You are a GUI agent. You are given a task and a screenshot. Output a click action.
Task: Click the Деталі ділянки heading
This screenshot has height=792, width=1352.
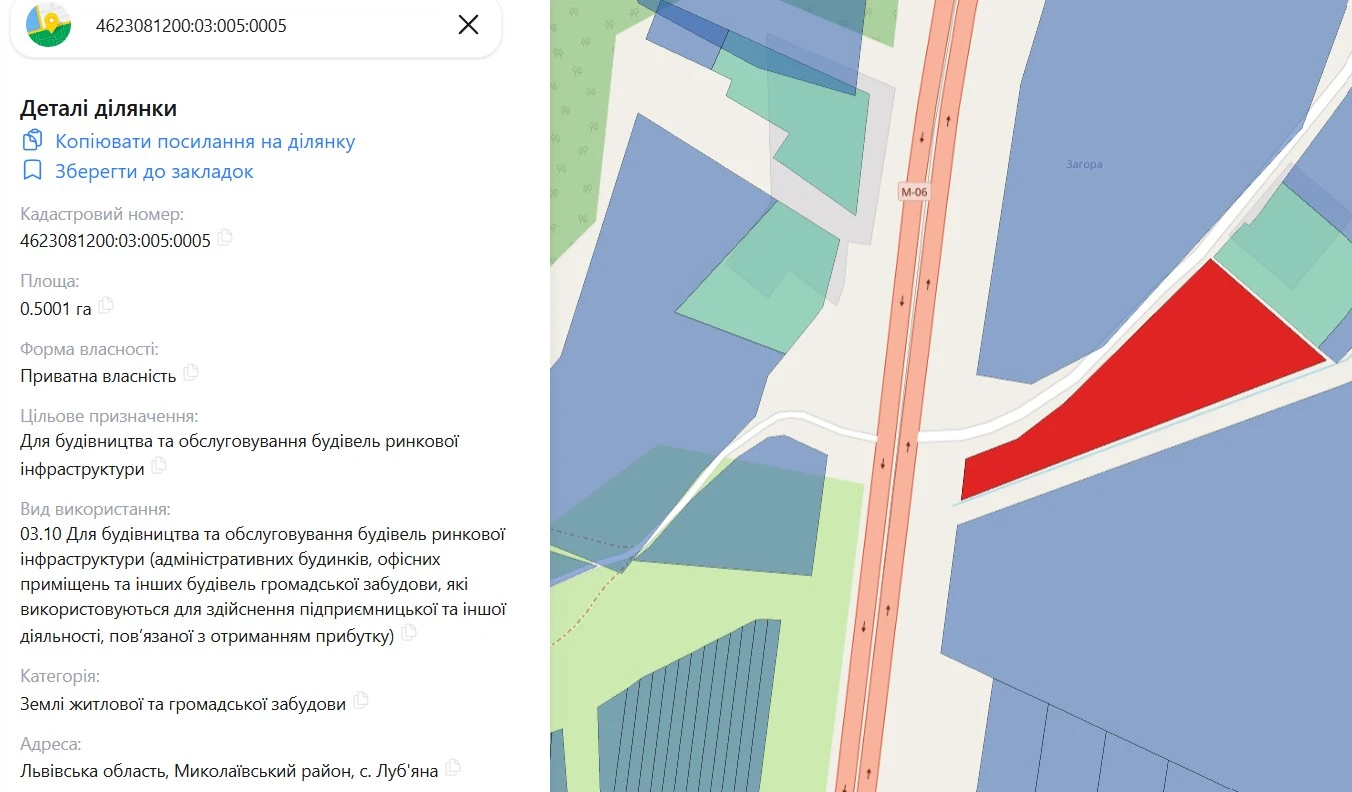[x=98, y=109]
